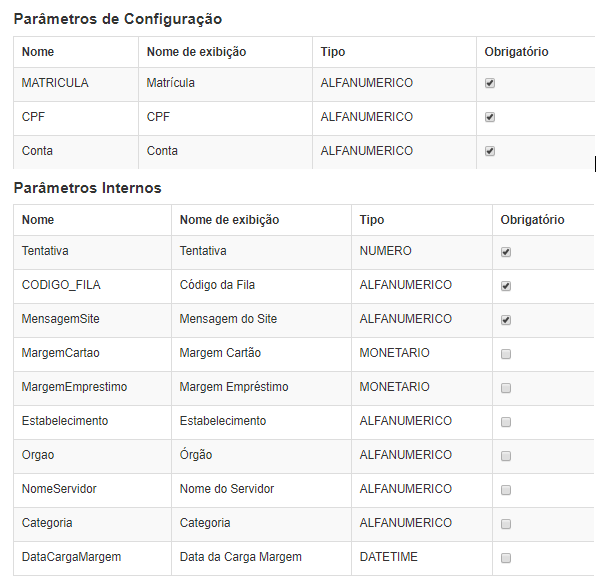The height and width of the screenshot is (585, 605).
Task: Toggle the MensagemSite Obrigatório checkbox
Action: [506, 320]
